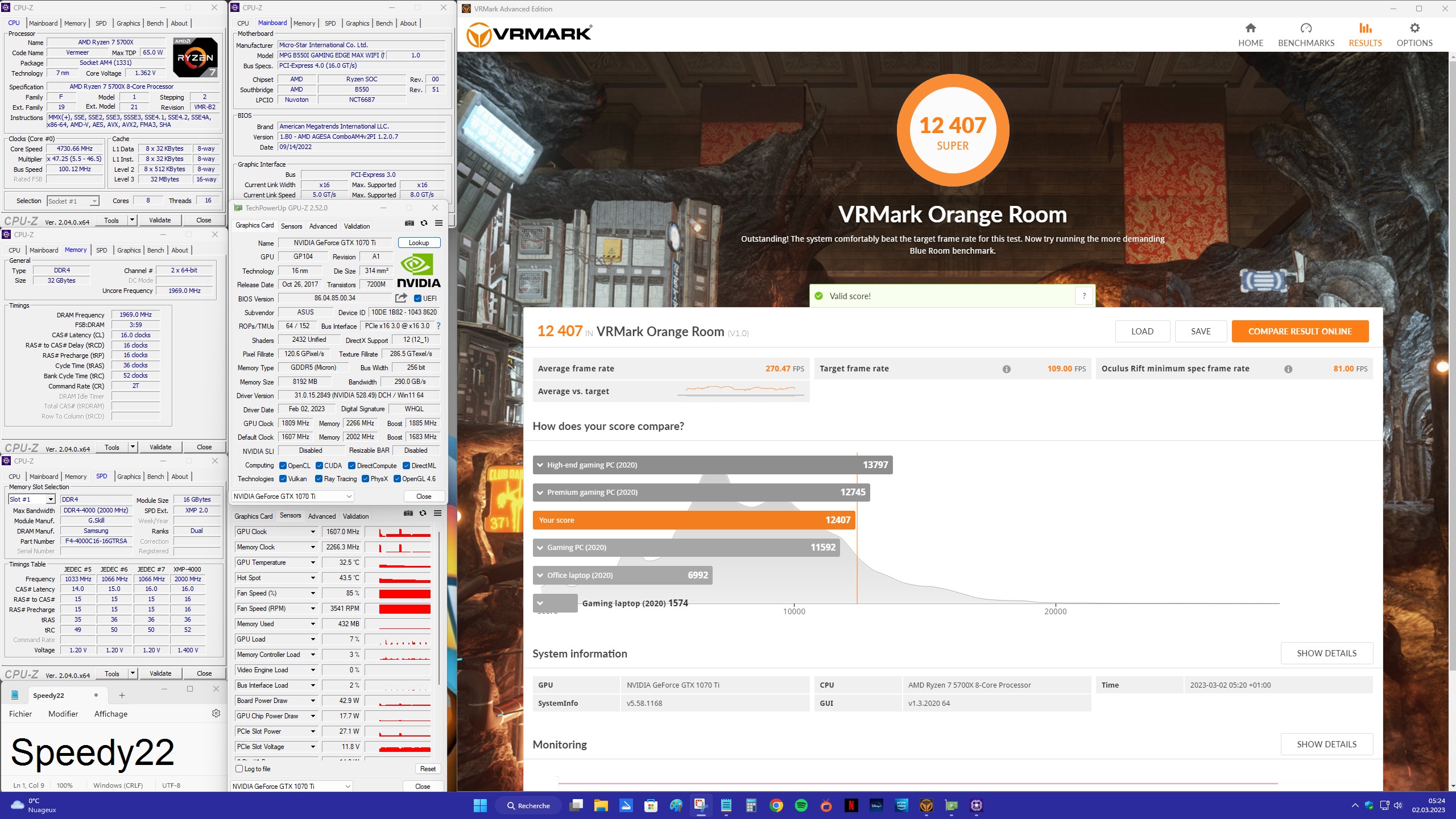Toggle CUDA checkbox in GPU-Z
The image size is (1456, 819).
click(320, 466)
